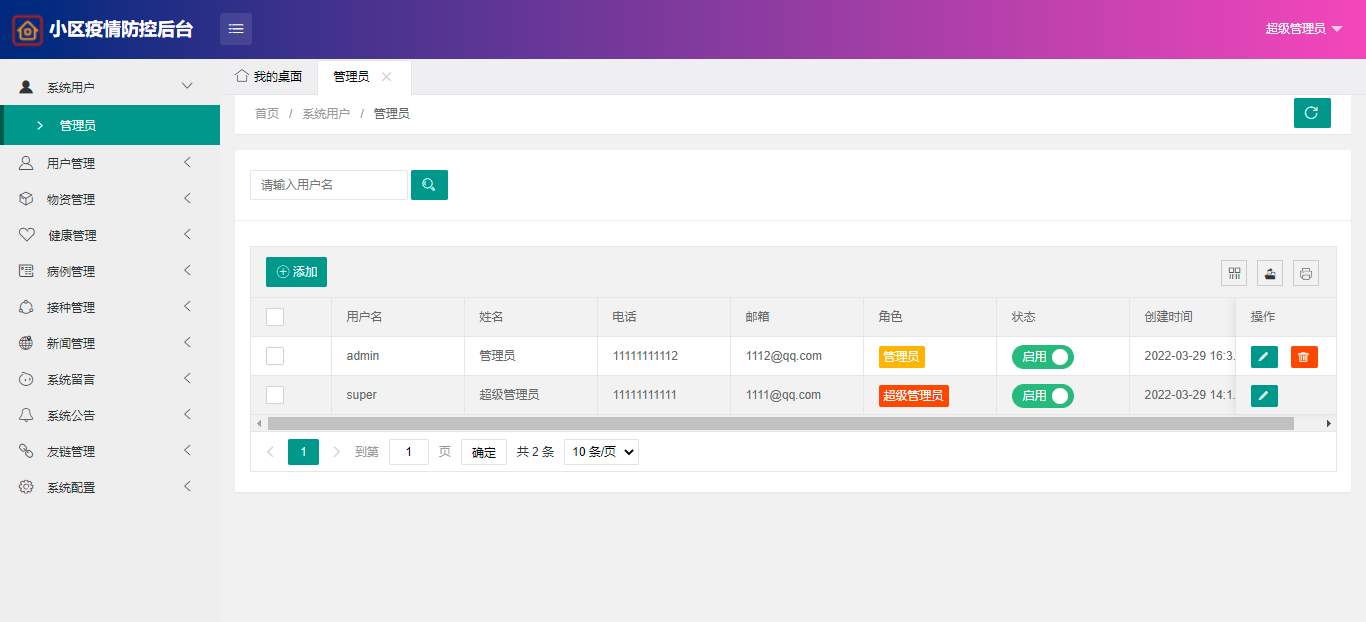Check the select-all checkbox in table header
Viewport: 1366px width, 622px height.
click(x=275, y=317)
